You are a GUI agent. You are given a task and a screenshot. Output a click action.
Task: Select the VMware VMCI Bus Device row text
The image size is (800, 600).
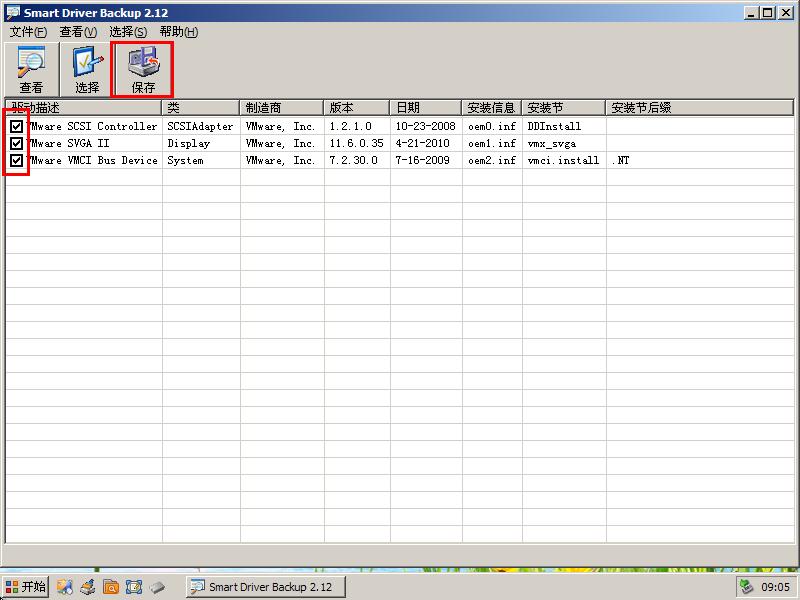92,160
